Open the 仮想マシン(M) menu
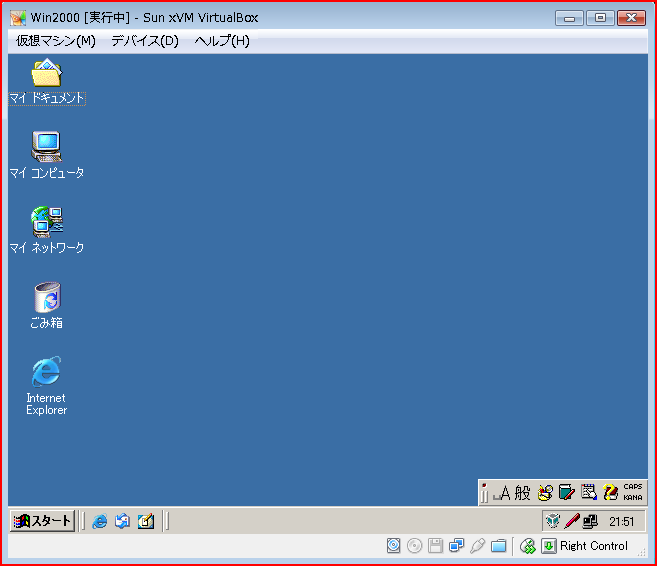 point(56,41)
